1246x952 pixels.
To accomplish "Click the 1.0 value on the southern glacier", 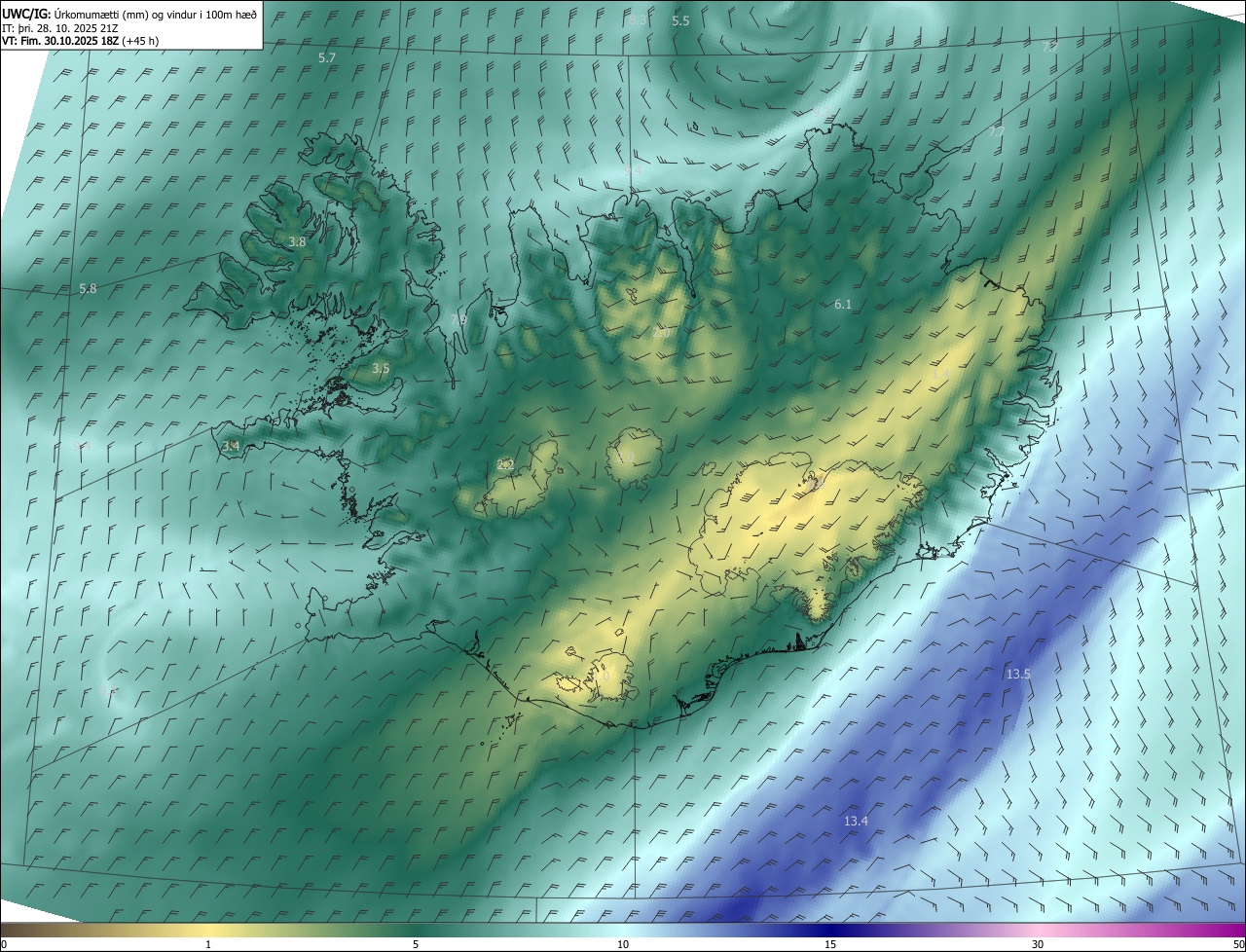I will click(601, 676).
